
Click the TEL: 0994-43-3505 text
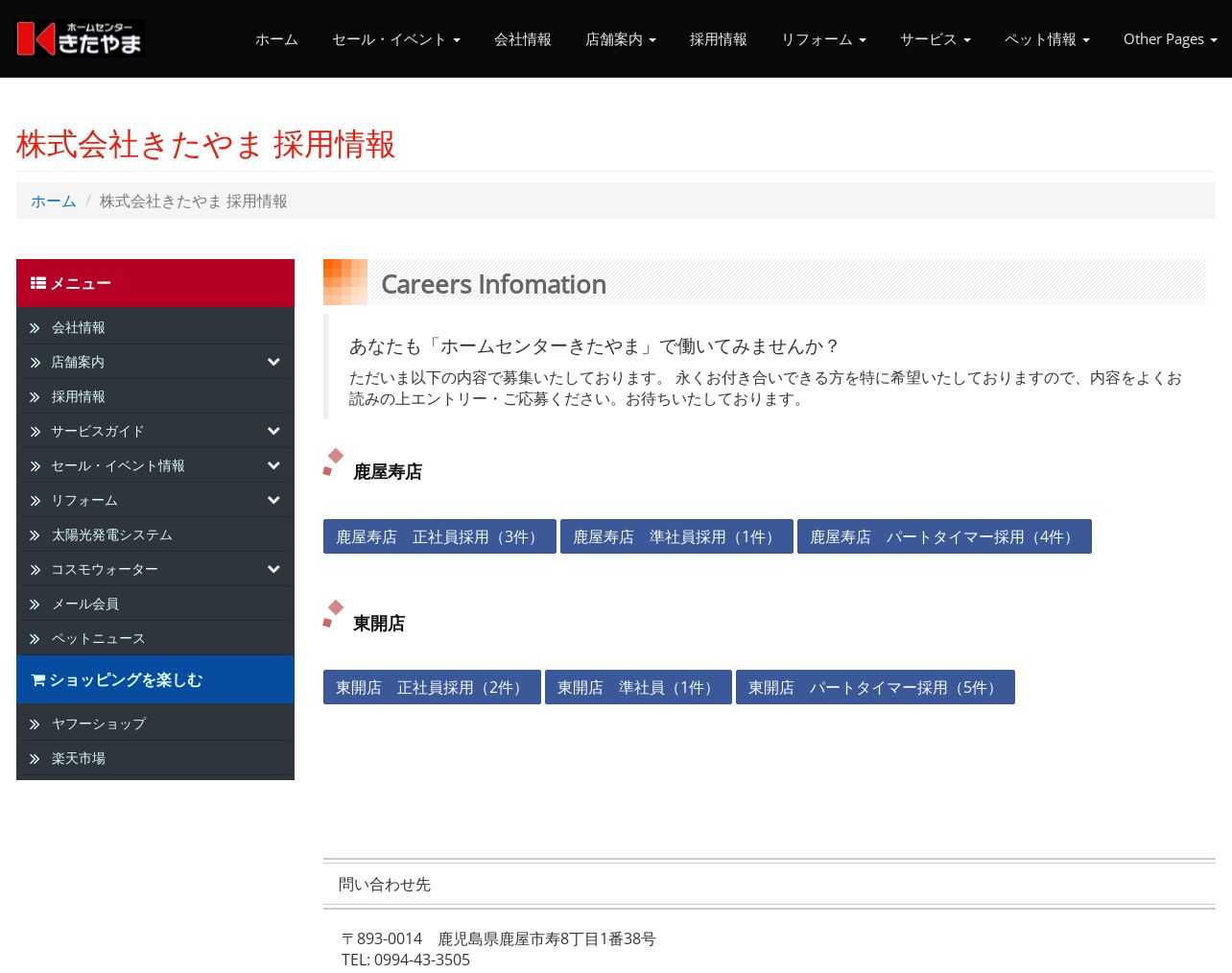tap(406, 960)
